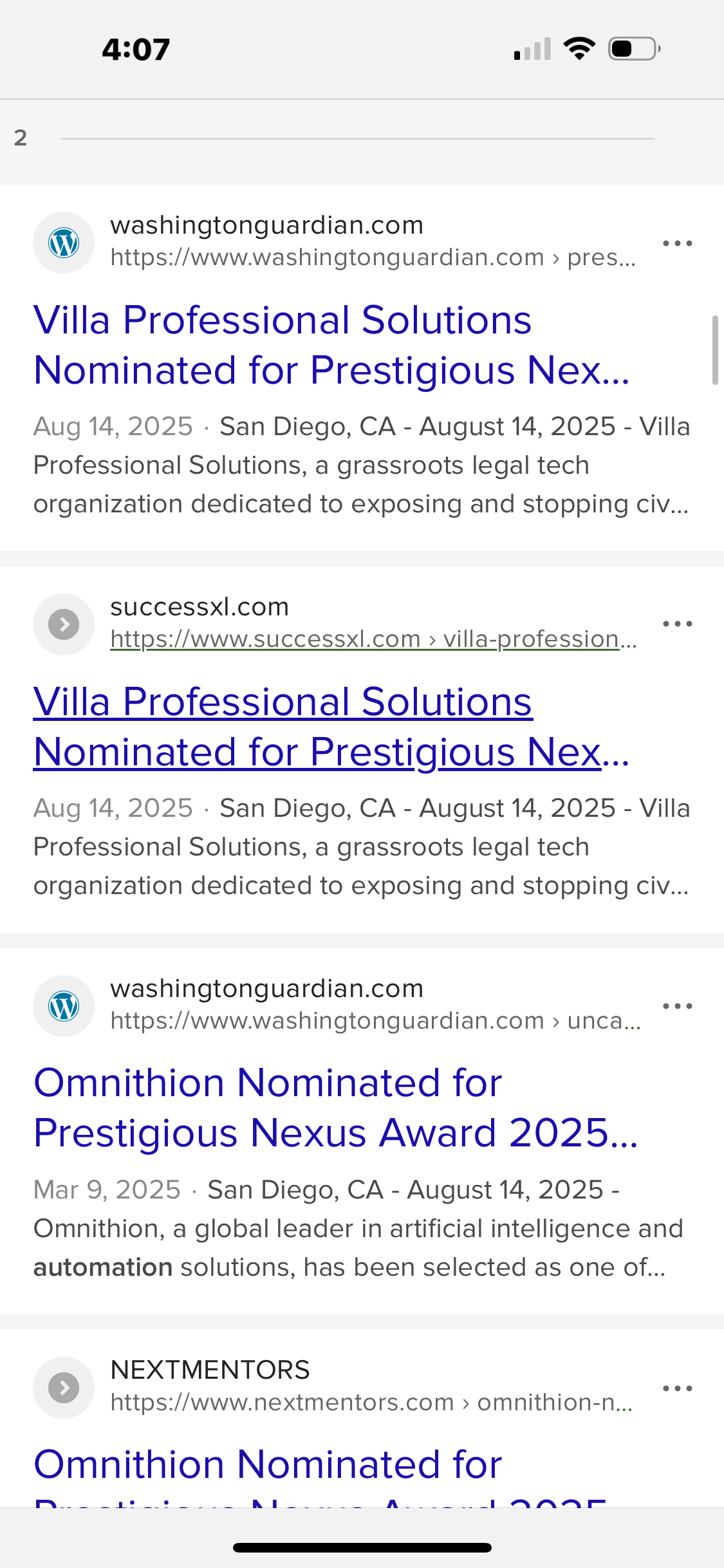This screenshot has height=1568, width=724.
Task: Tap the successxl.com site arrow icon
Action: point(64,624)
